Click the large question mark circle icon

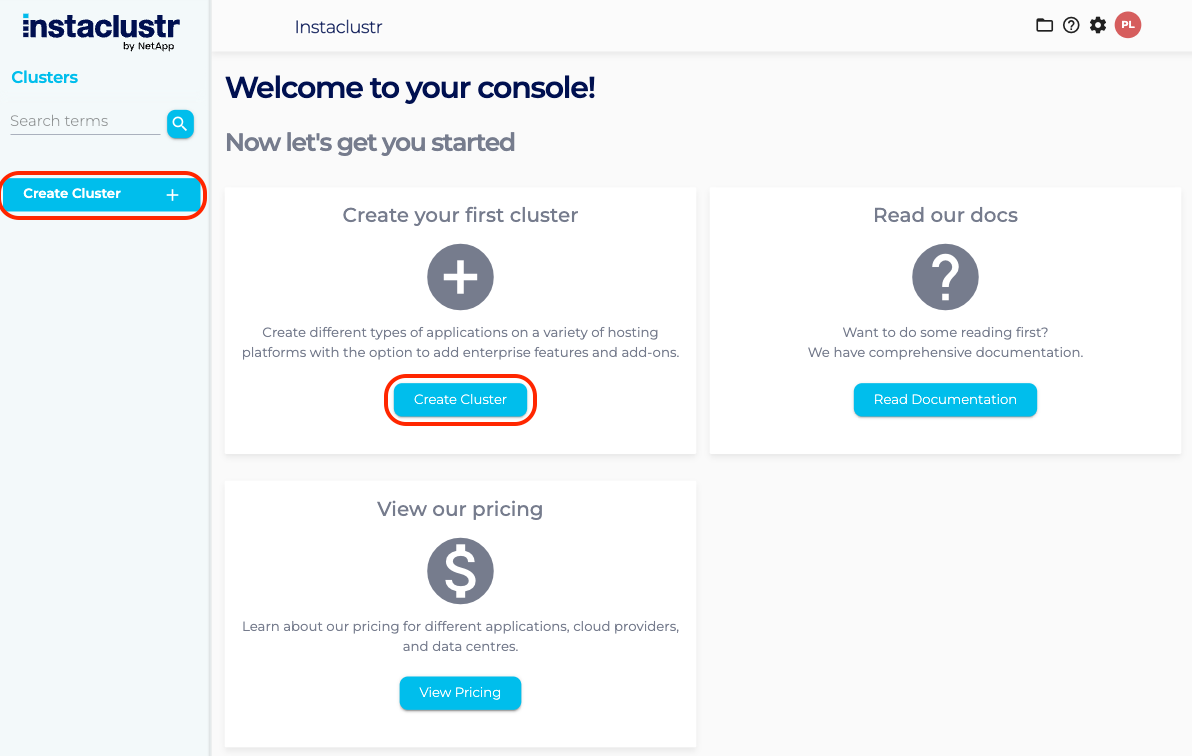[x=945, y=277]
